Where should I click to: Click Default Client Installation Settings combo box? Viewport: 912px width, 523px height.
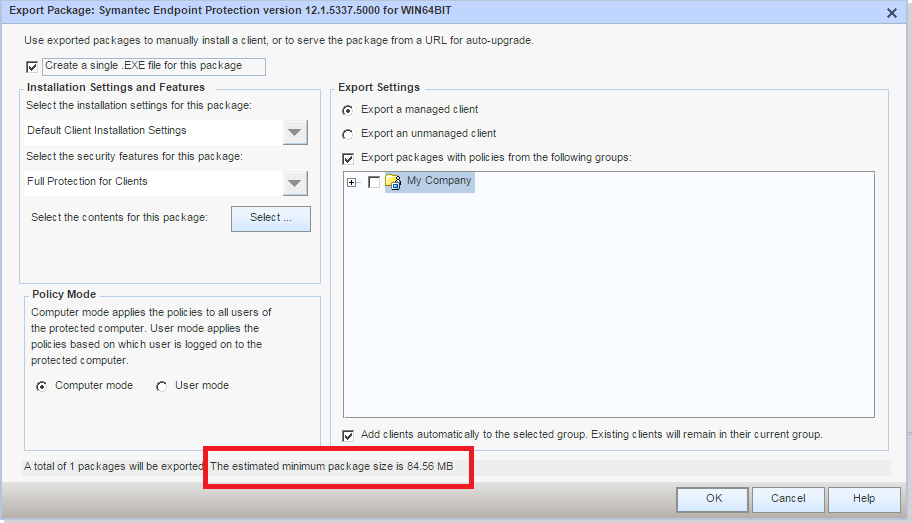click(166, 132)
